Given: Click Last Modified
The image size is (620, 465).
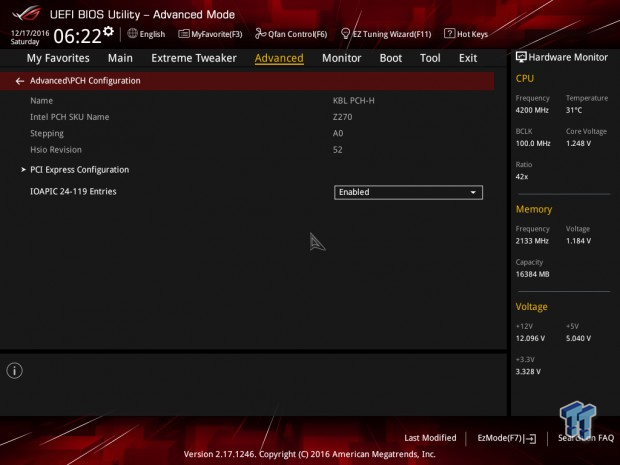Looking at the screenshot, I should [x=430, y=438].
